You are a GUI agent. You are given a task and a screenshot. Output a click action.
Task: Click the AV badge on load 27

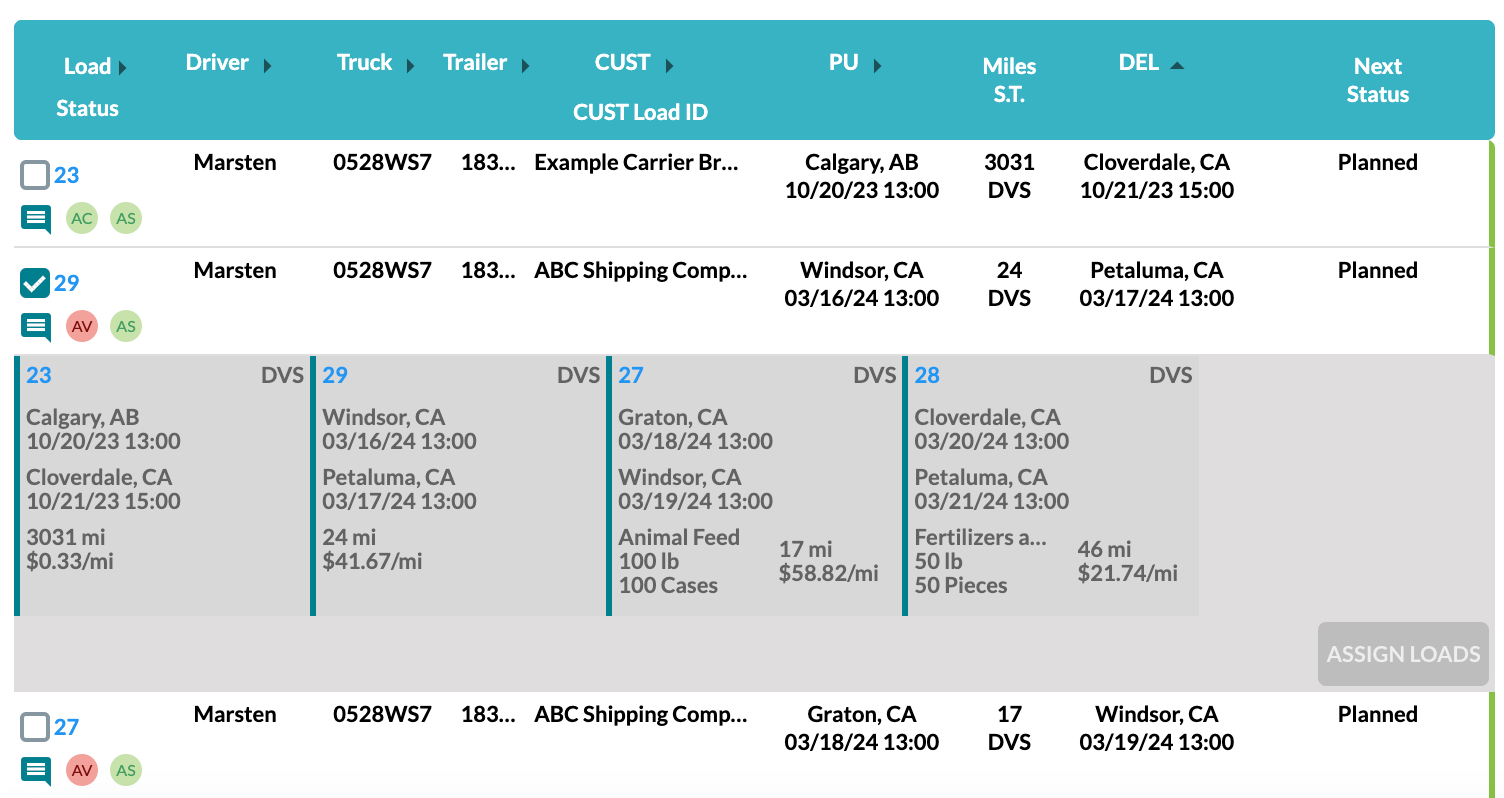click(82, 770)
